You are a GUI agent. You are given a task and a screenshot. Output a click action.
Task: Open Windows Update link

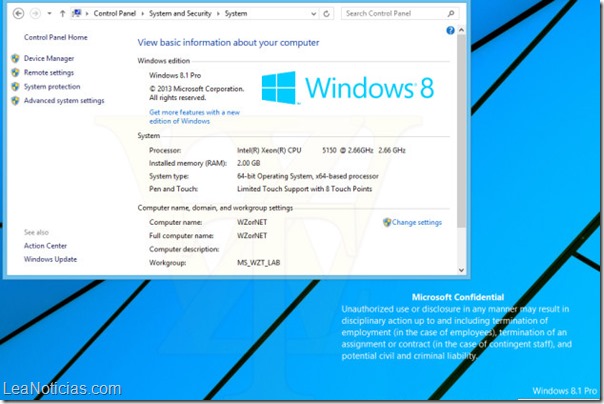pyautogui.click(x=50, y=259)
